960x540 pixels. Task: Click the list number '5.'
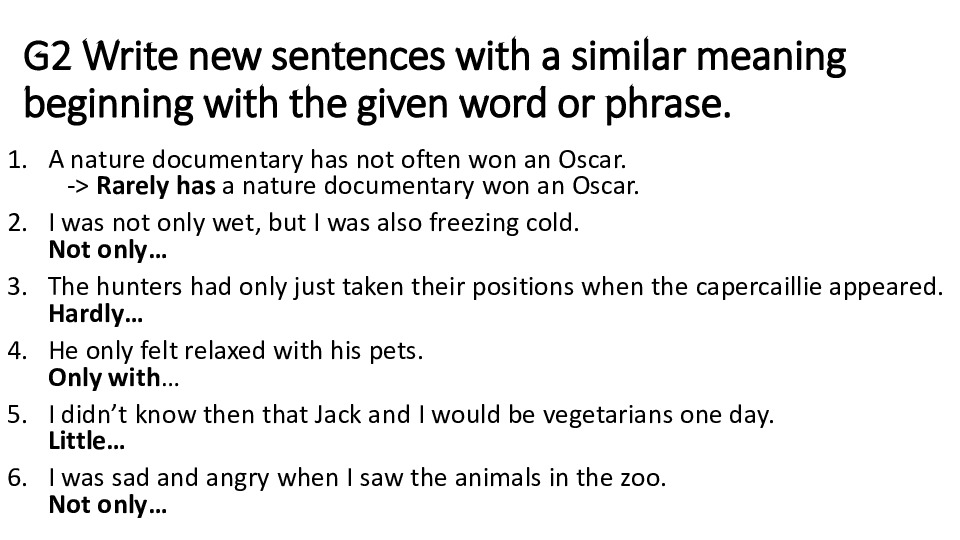17,415
